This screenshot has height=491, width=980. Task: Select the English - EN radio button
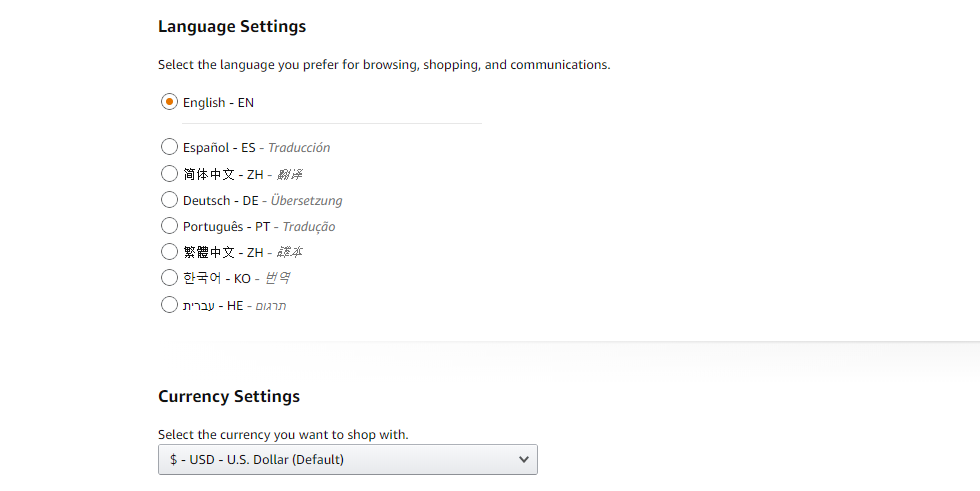tap(169, 102)
